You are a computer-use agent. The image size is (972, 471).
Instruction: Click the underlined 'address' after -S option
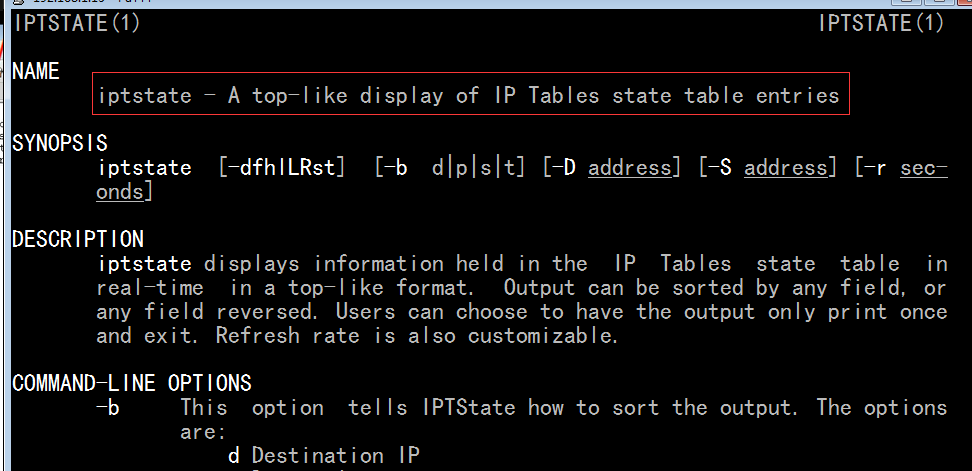[x=785, y=168]
